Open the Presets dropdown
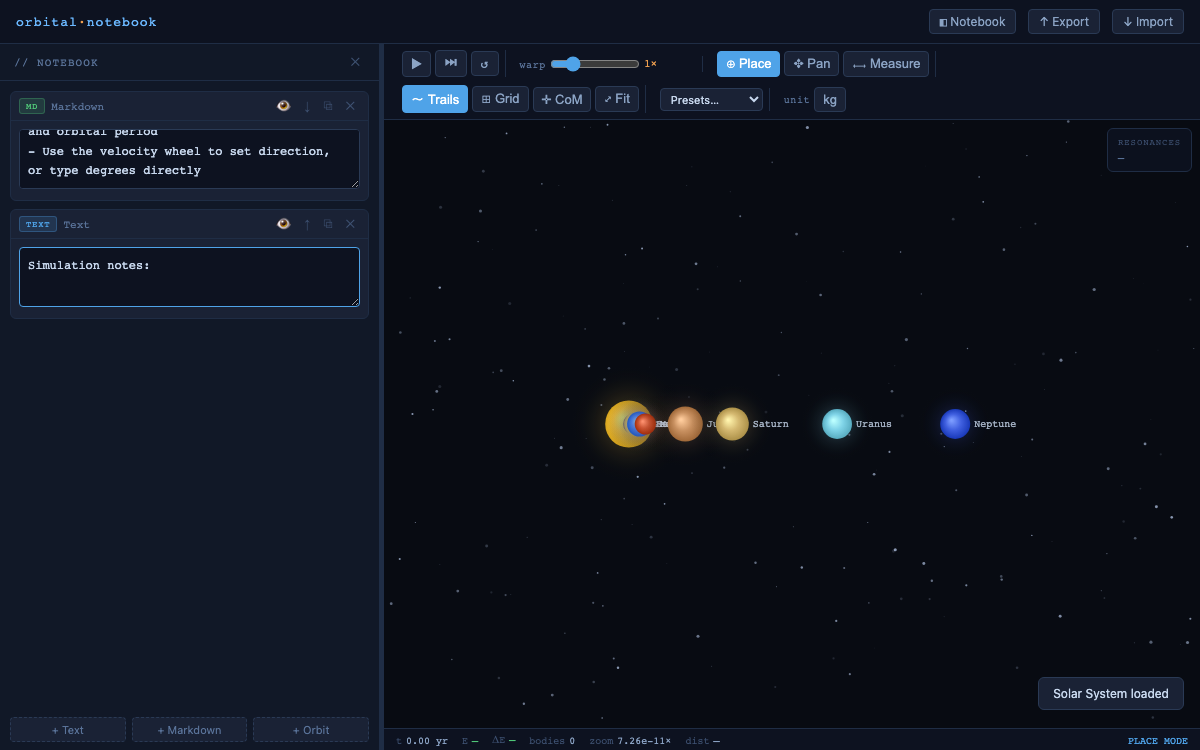Viewport: 1200px width, 750px height. point(711,100)
